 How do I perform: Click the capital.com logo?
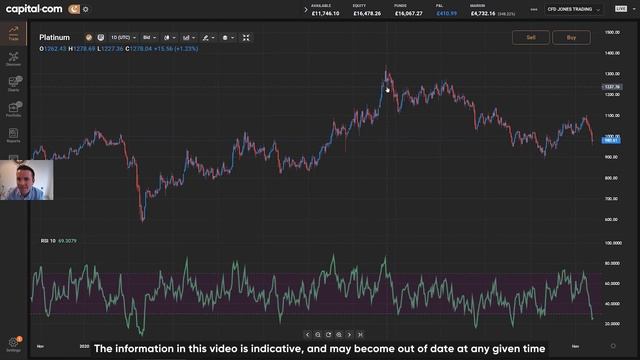pyautogui.click(x=34, y=9)
